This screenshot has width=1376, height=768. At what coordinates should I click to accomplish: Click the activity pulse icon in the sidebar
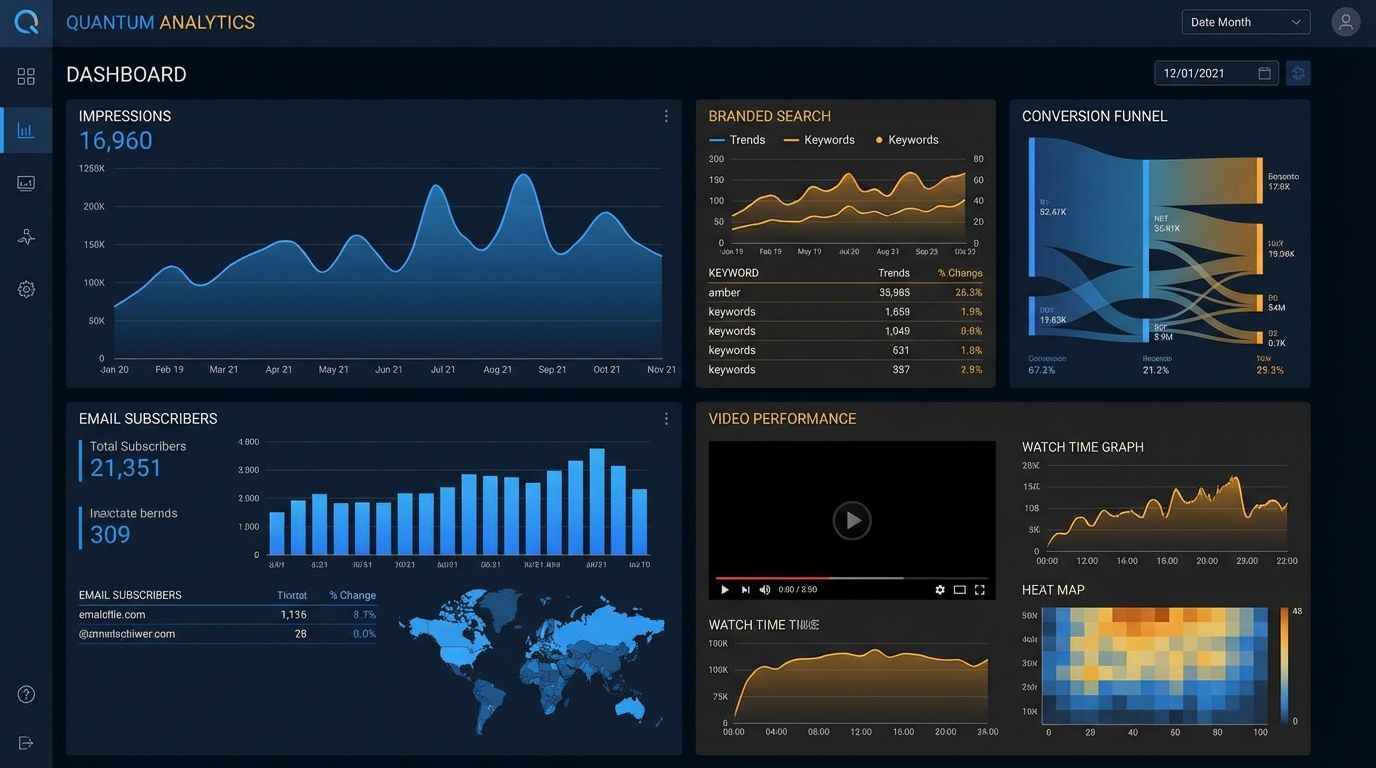[26, 237]
